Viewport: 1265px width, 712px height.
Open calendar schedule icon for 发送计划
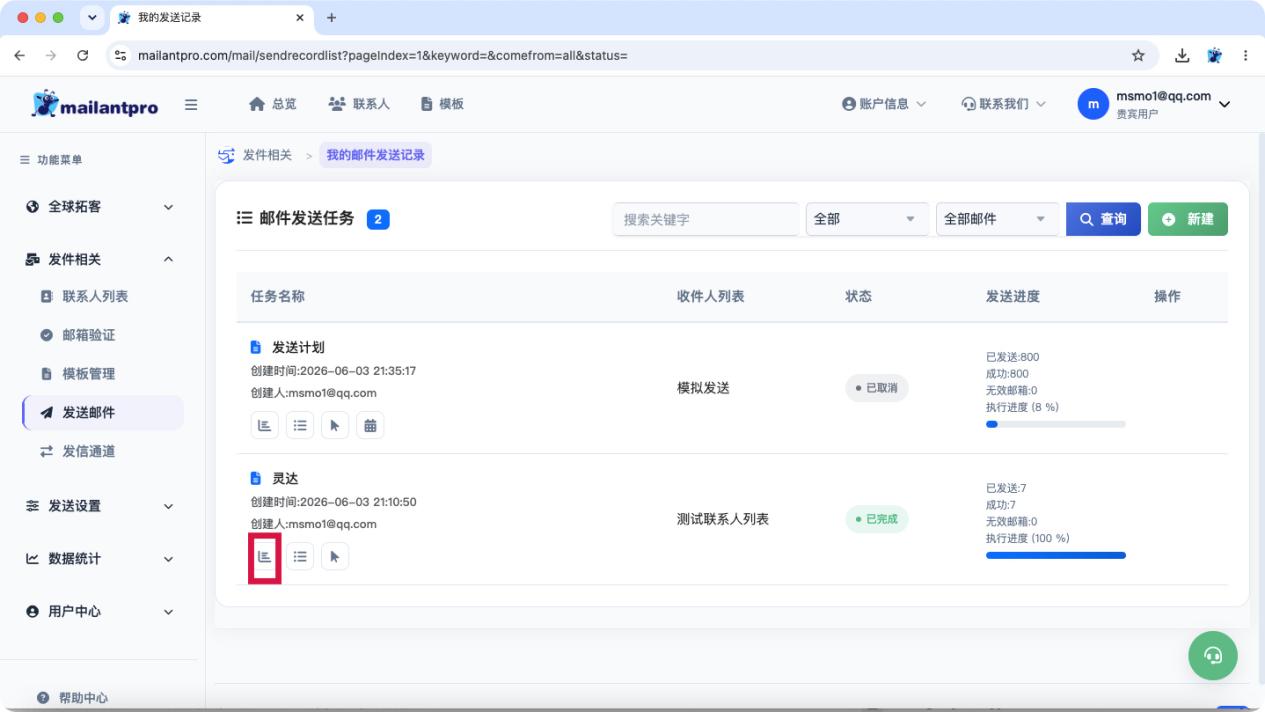click(x=370, y=425)
